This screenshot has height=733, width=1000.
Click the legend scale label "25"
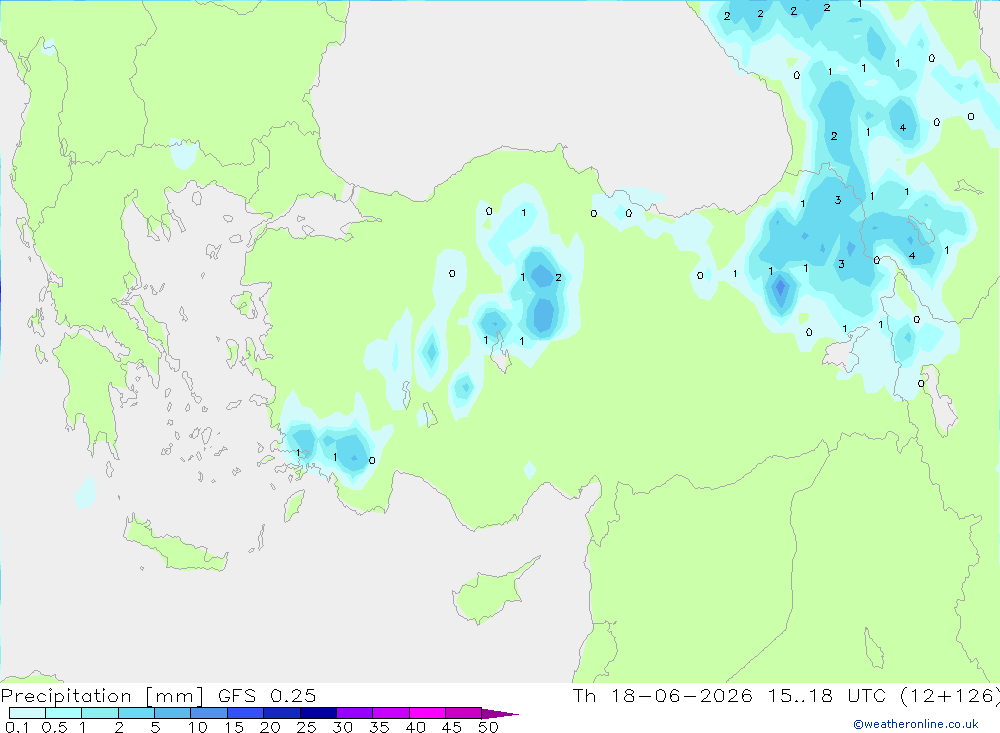point(306,727)
